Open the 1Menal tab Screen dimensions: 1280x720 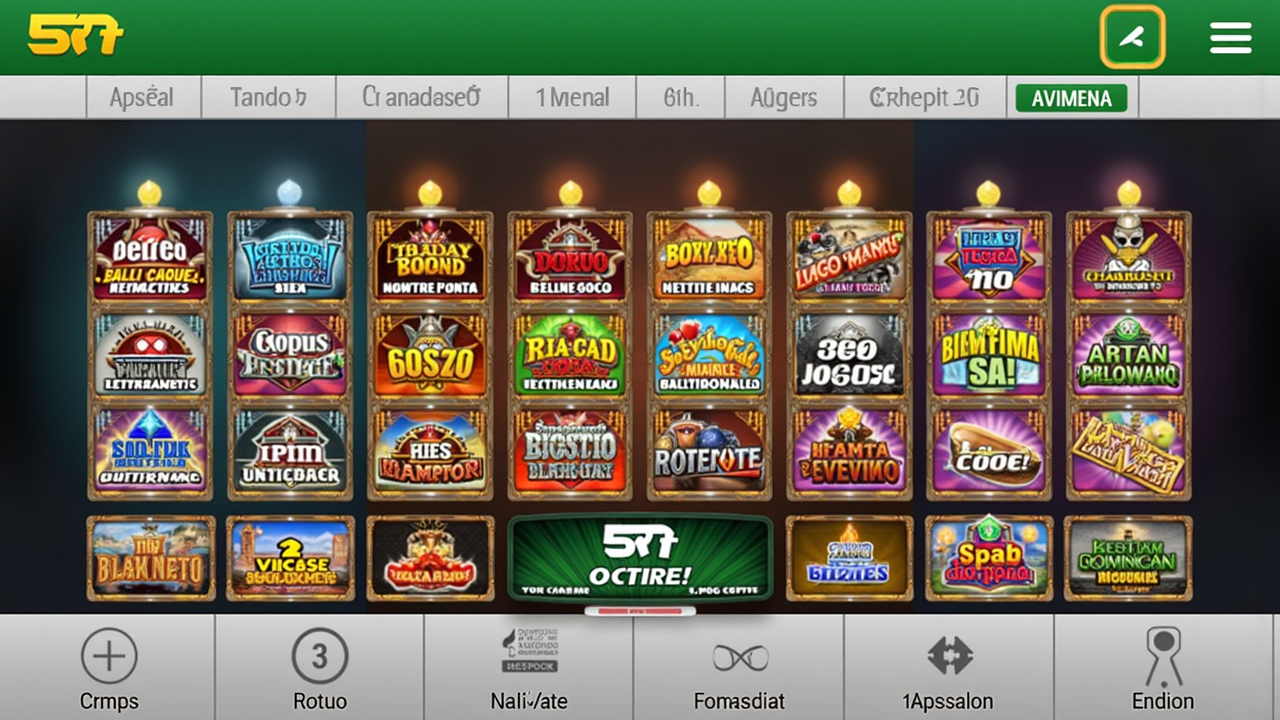(572, 98)
